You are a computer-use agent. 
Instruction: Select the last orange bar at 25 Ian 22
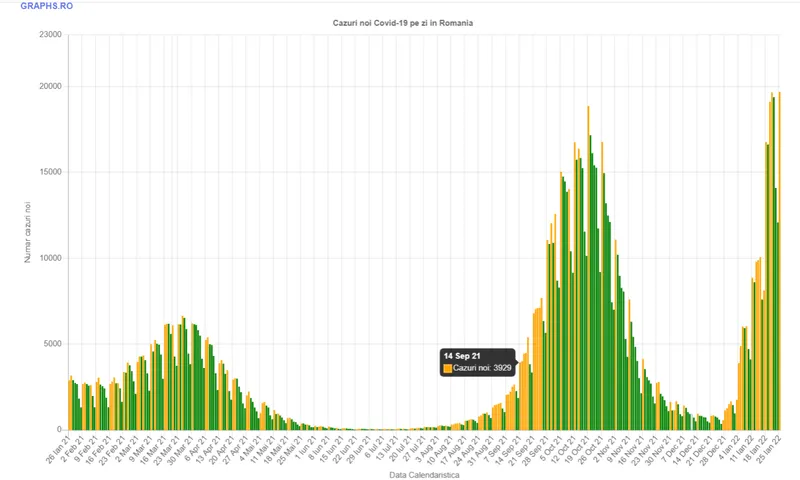pyautogui.click(x=780, y=261)
